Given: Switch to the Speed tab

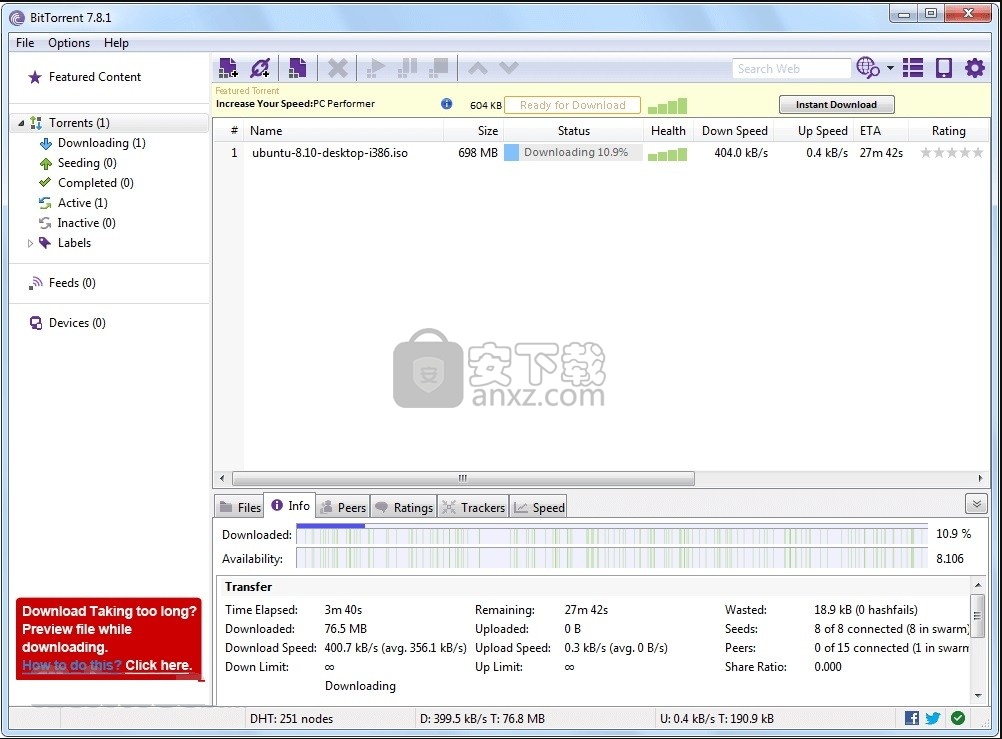Looking at the screenshot, I should pos(539,507).
